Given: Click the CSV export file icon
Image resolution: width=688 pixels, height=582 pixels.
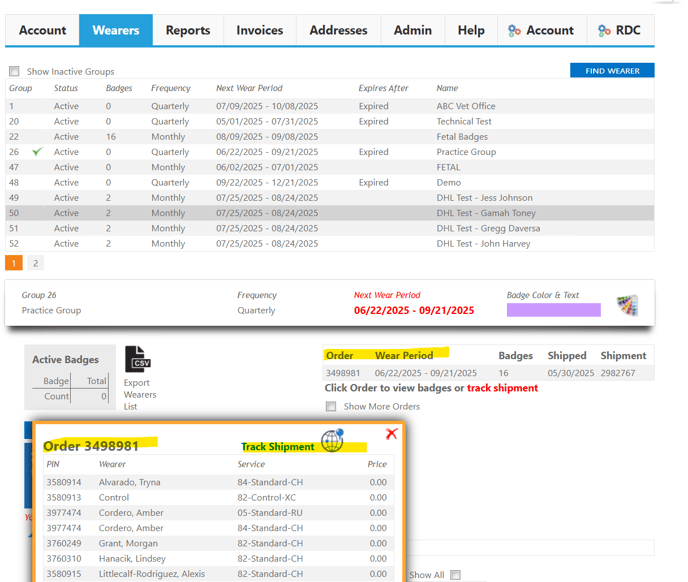Looking at the screenshot, I should click(138, 359).
